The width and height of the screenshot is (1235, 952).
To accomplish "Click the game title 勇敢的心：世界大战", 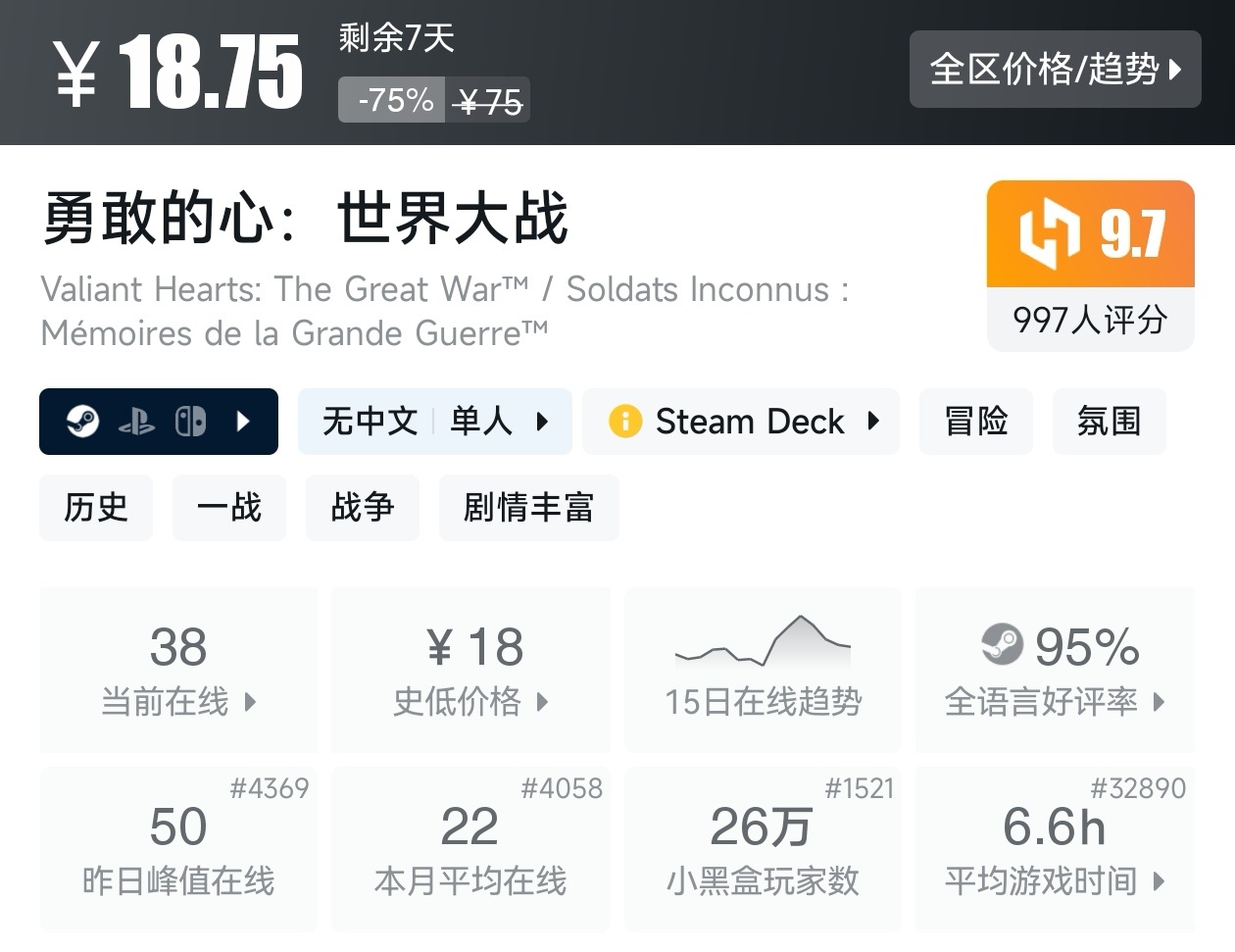I will click(x=306, y=218).
